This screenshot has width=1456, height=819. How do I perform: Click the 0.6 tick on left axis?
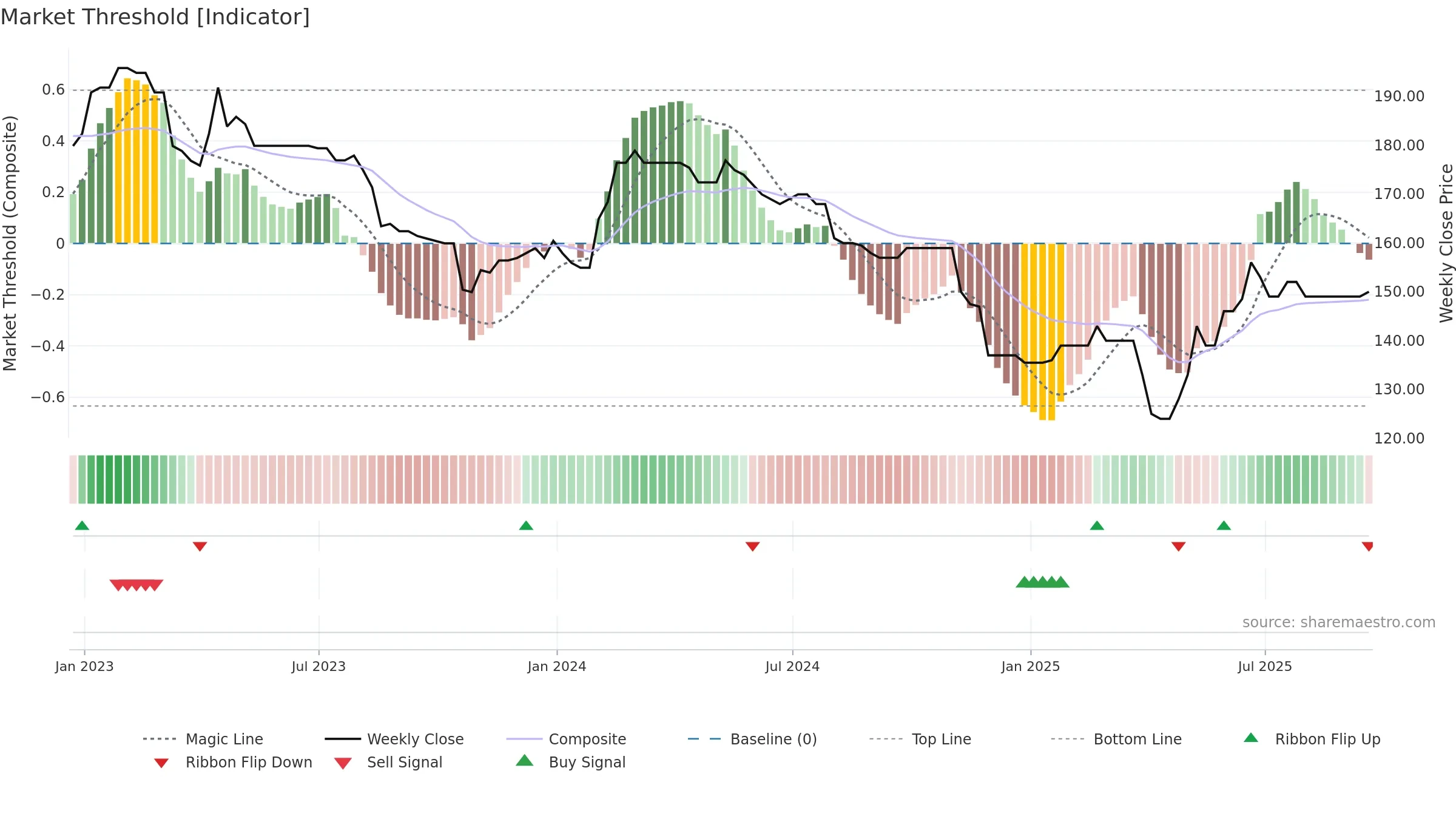pos(53,90)
